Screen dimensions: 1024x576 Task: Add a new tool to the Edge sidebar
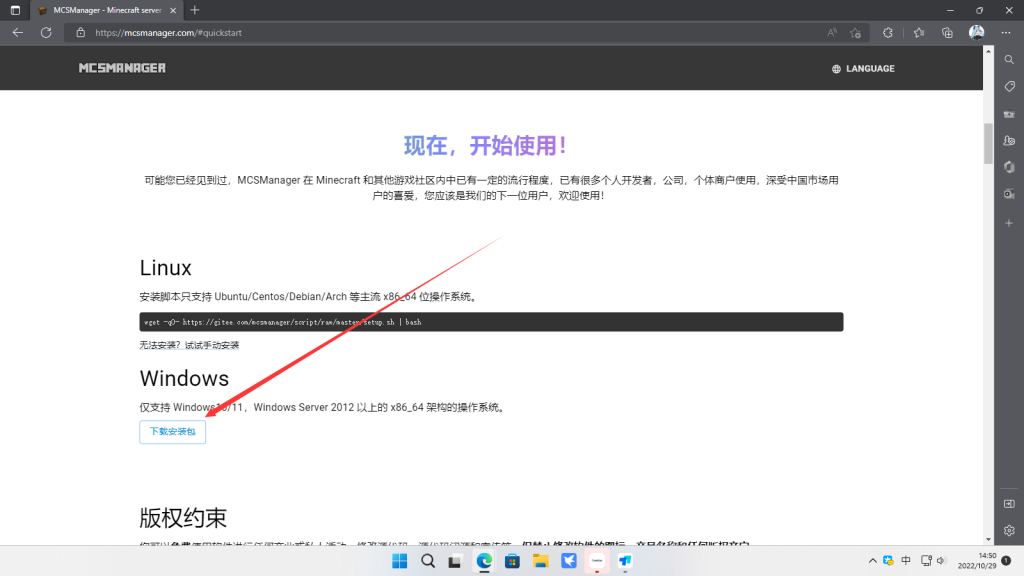pyautogui.click(x=1009, y=223)
